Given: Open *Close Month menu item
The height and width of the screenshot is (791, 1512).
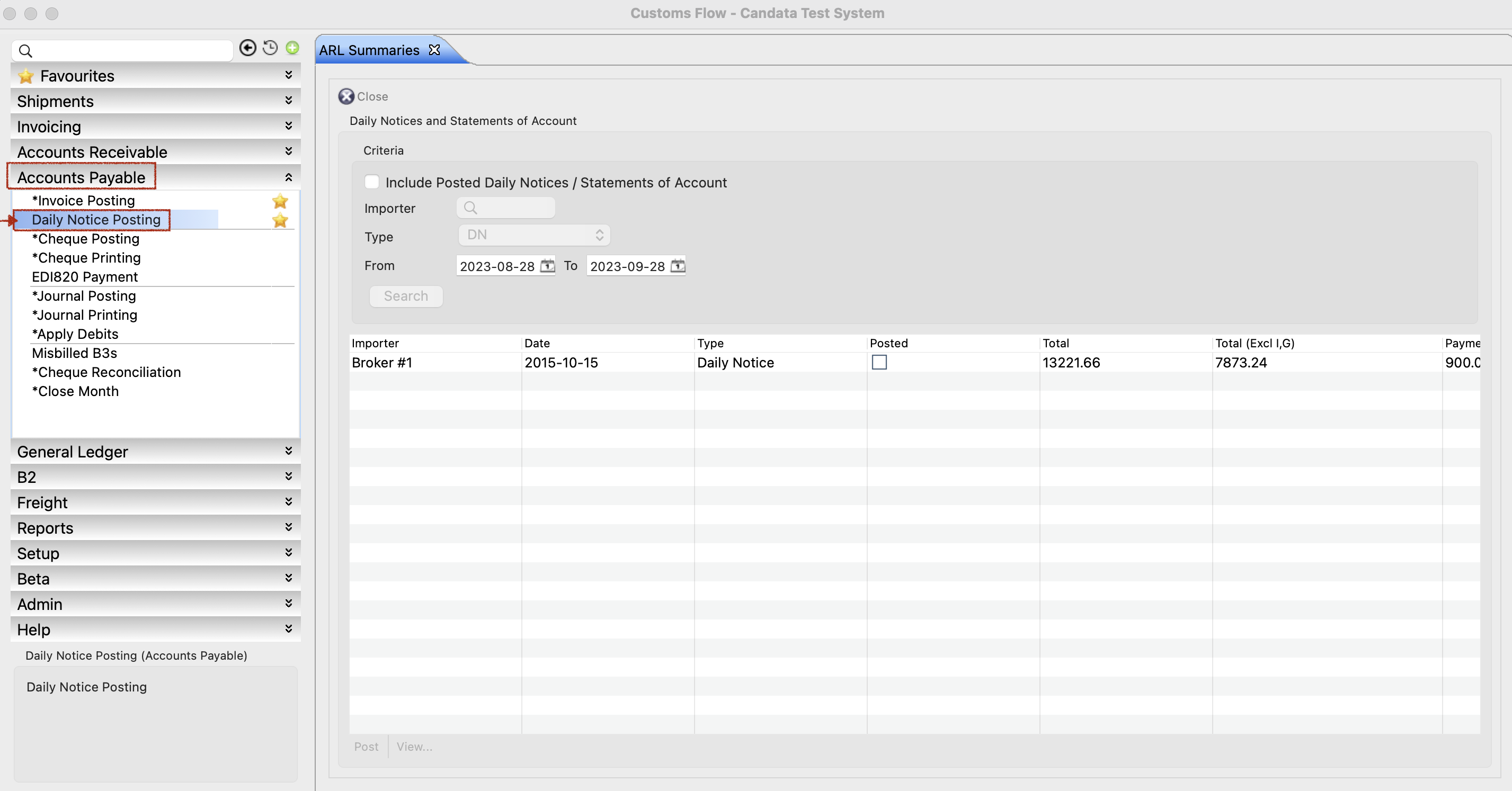Looking at the screenshot, I should [x=75, y=391].
